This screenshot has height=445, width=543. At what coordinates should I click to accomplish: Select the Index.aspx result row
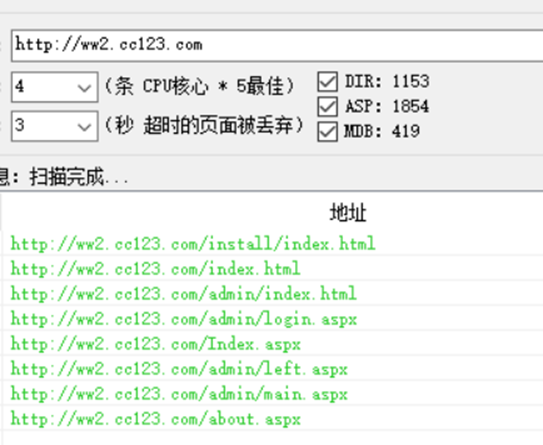(x=273, y=344)
